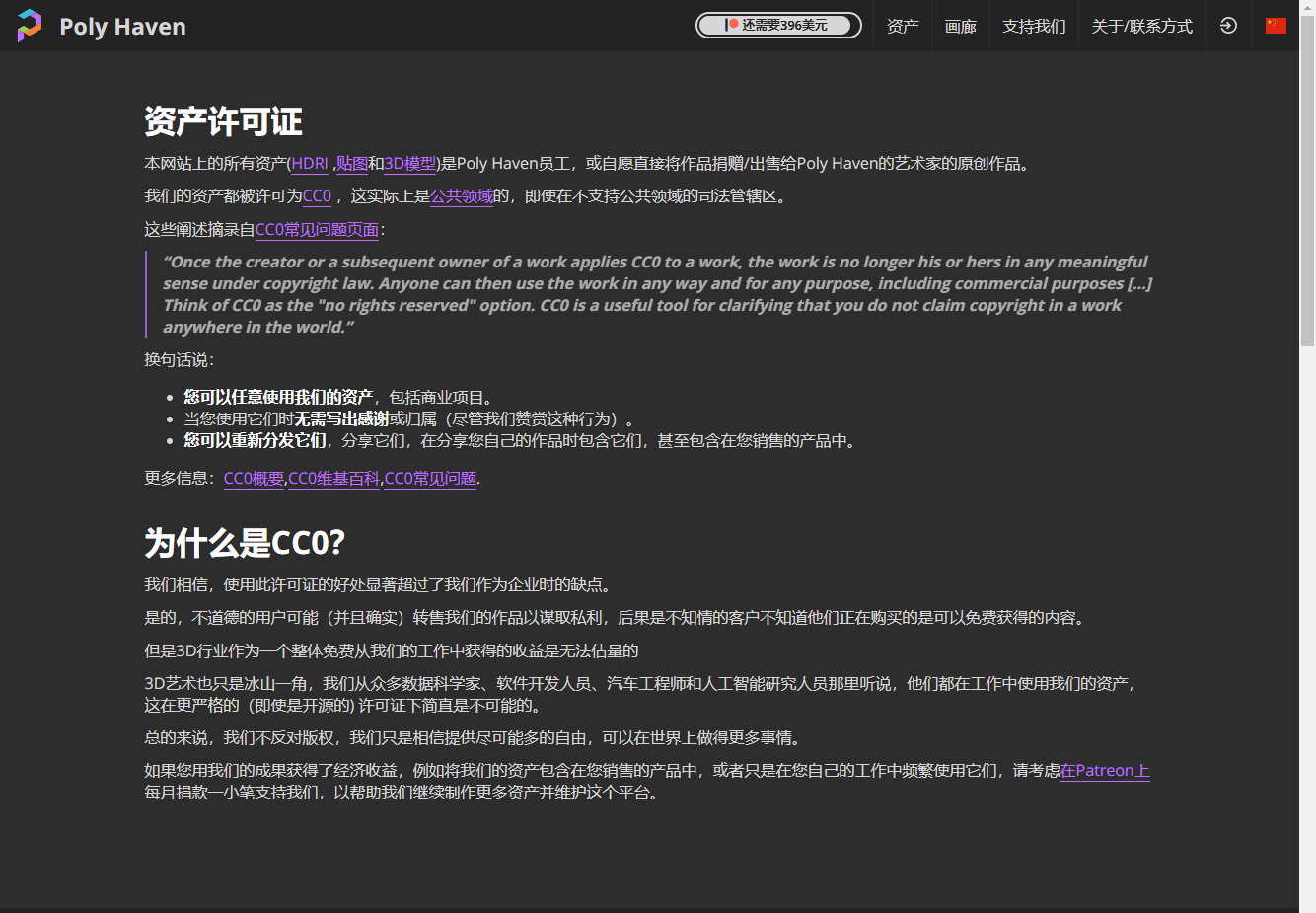Open the CC0常见问题 link under 更多信息
This screenshot has width=1316, height=913.
point(430,479)
